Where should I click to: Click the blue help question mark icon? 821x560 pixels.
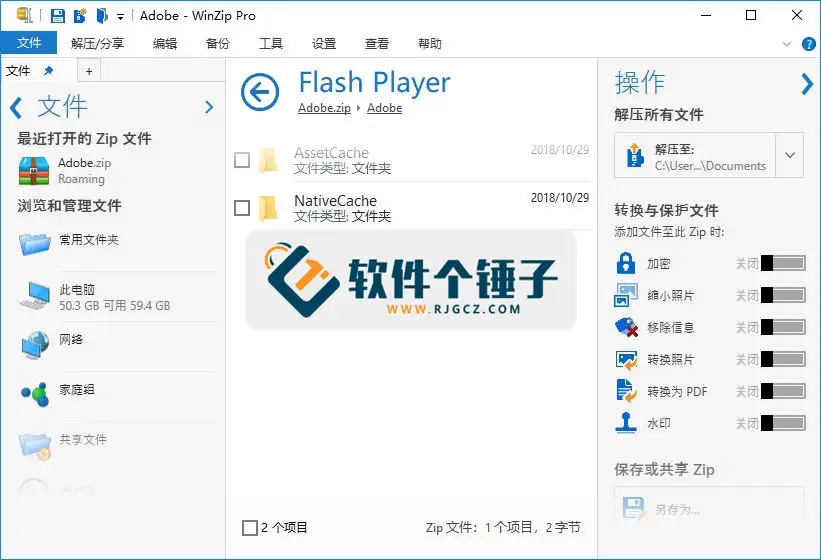[x=809, y=44]
